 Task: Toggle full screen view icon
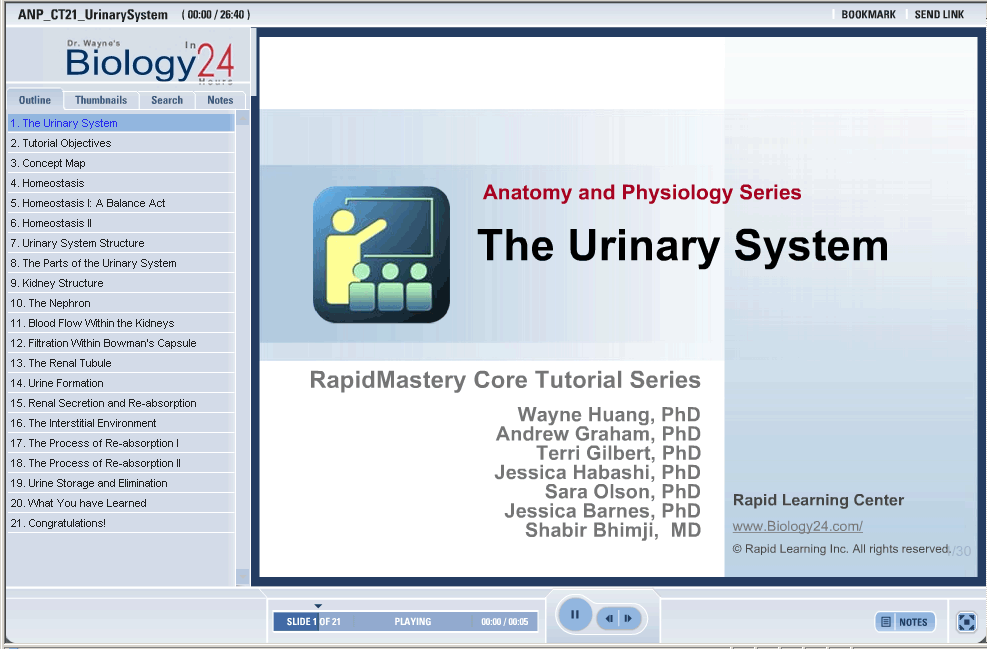click(966, 622)
